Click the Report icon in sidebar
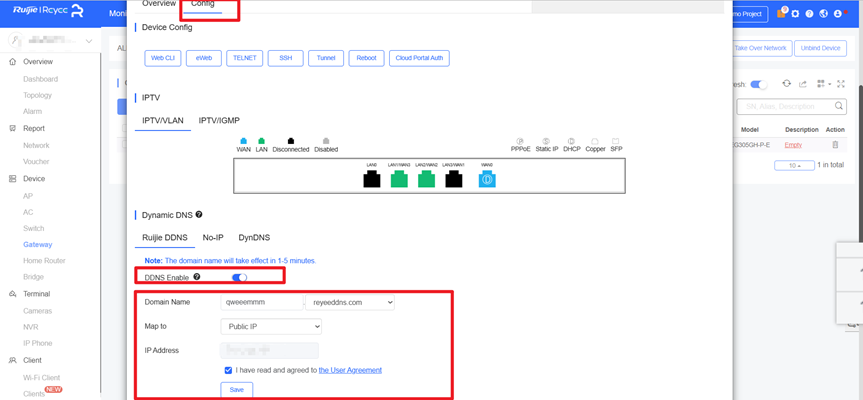 (x=13, y=128)
